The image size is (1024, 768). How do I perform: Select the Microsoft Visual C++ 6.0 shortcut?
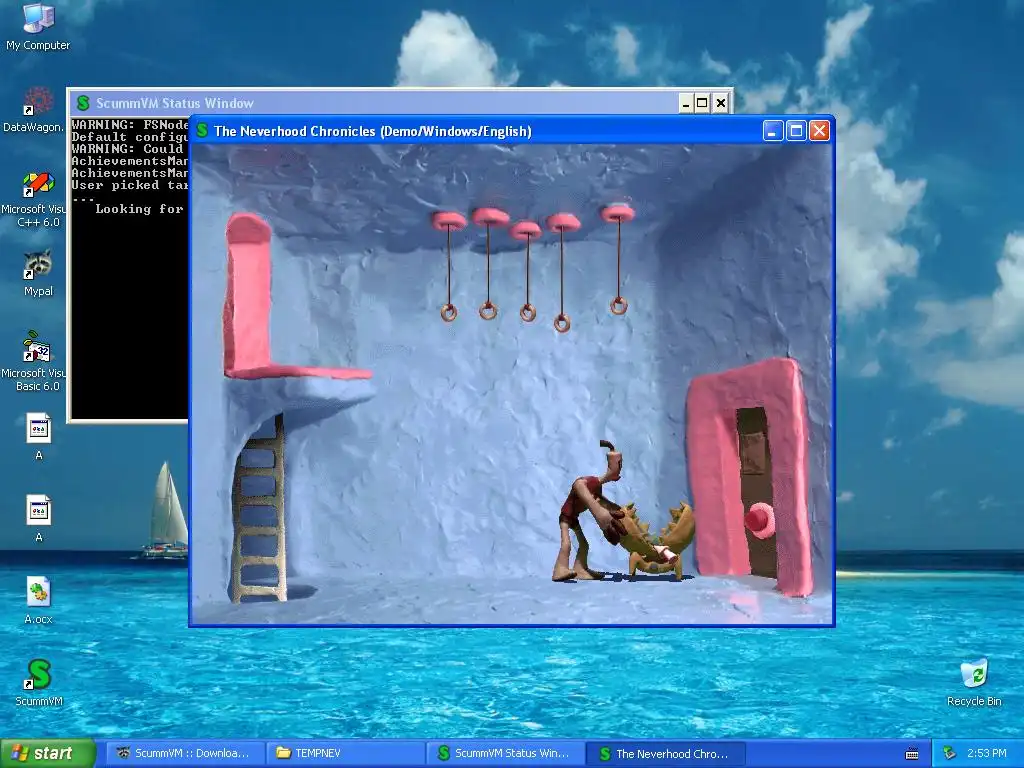point(33,200)
